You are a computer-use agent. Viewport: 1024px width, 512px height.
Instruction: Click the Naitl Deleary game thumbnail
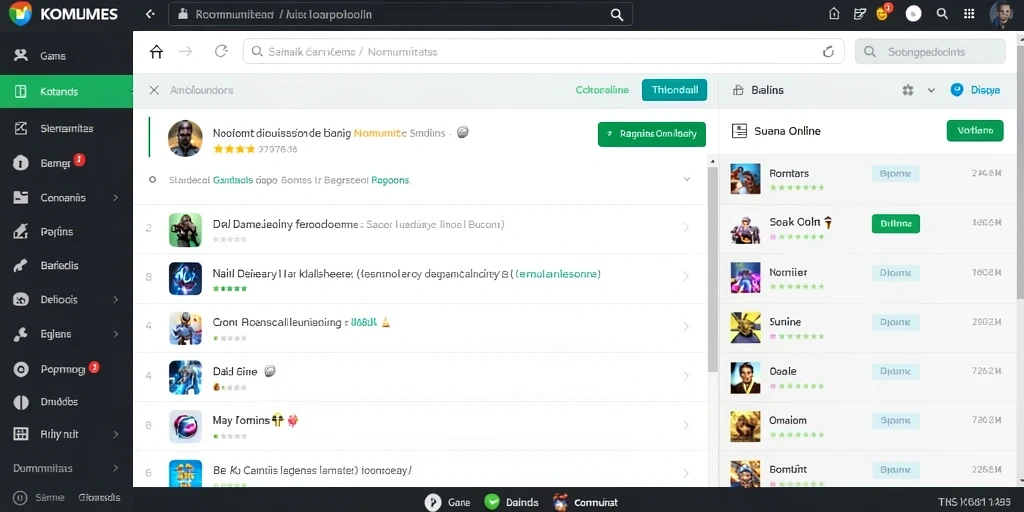pyautogui.click(x=185, y=278)
